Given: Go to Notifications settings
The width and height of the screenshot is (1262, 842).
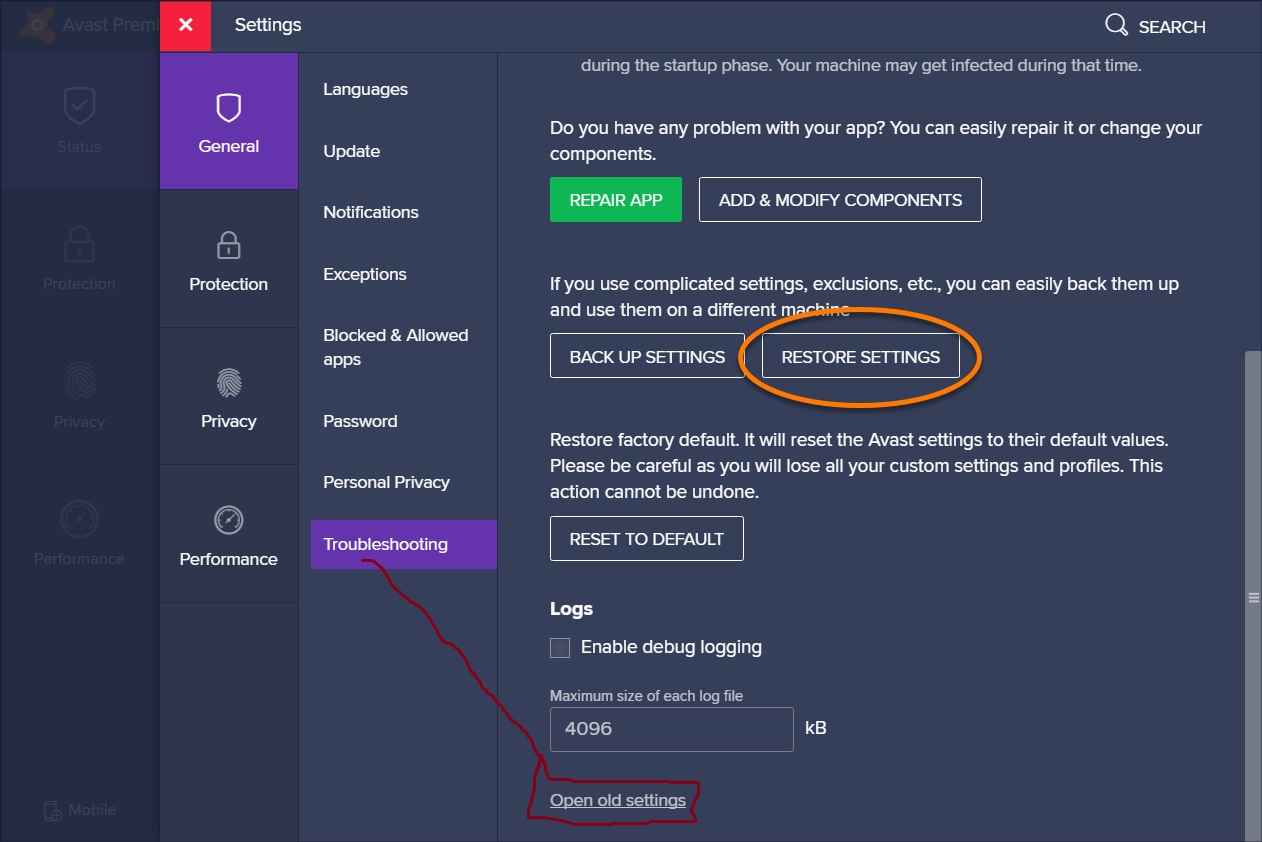Looking at the screenshot, I should 370,213.
